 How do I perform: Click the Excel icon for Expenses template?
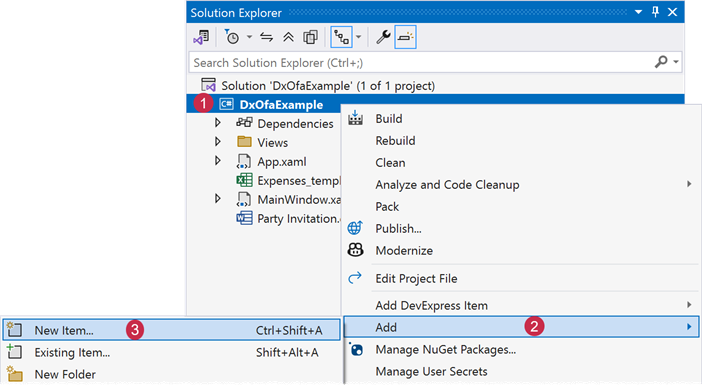(x=244, y=180)
